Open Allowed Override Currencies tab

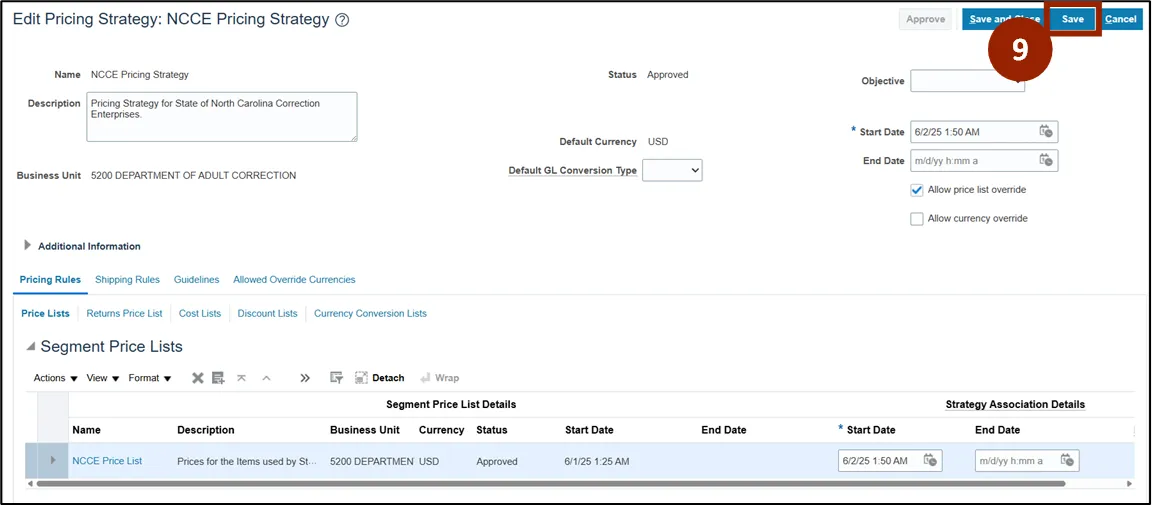point(294,280)
